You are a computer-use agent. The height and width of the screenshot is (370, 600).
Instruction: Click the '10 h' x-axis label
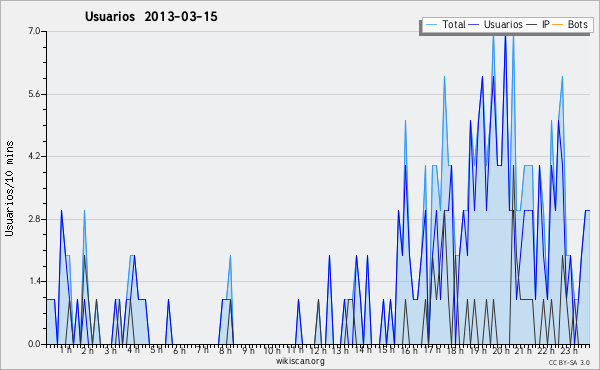point(272,350)
